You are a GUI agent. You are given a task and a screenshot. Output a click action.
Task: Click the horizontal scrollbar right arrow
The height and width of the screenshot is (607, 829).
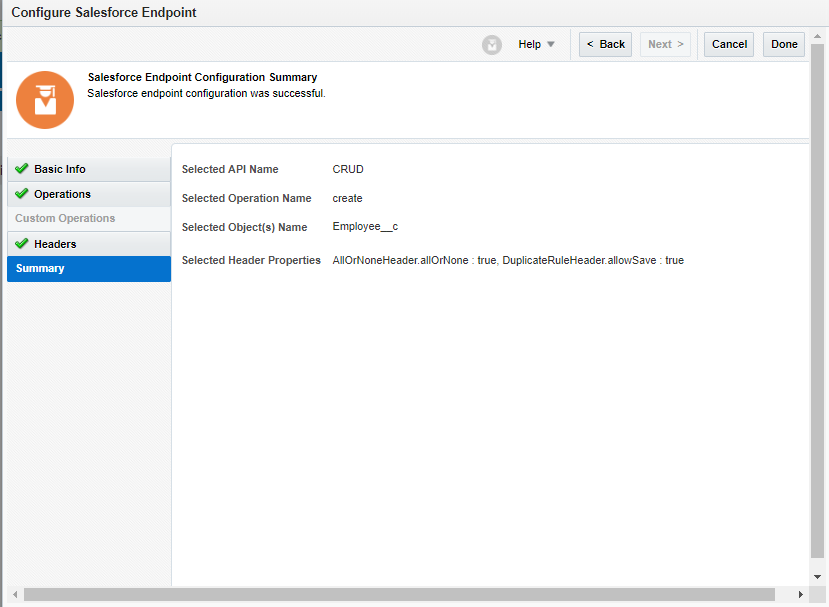click(800, 594)
